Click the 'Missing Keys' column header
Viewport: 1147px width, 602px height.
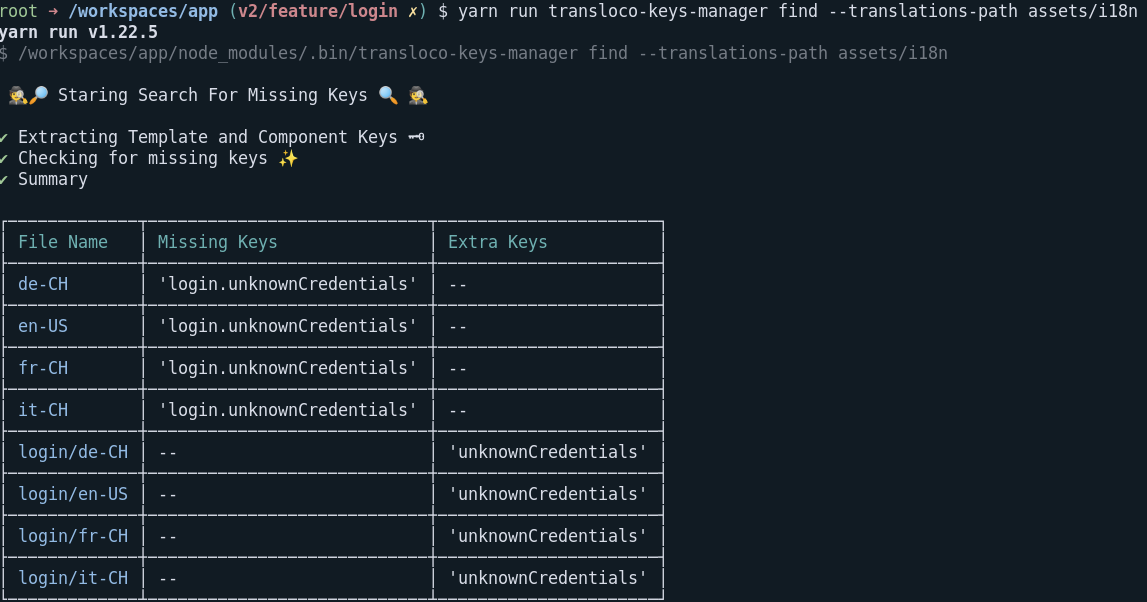216,241
